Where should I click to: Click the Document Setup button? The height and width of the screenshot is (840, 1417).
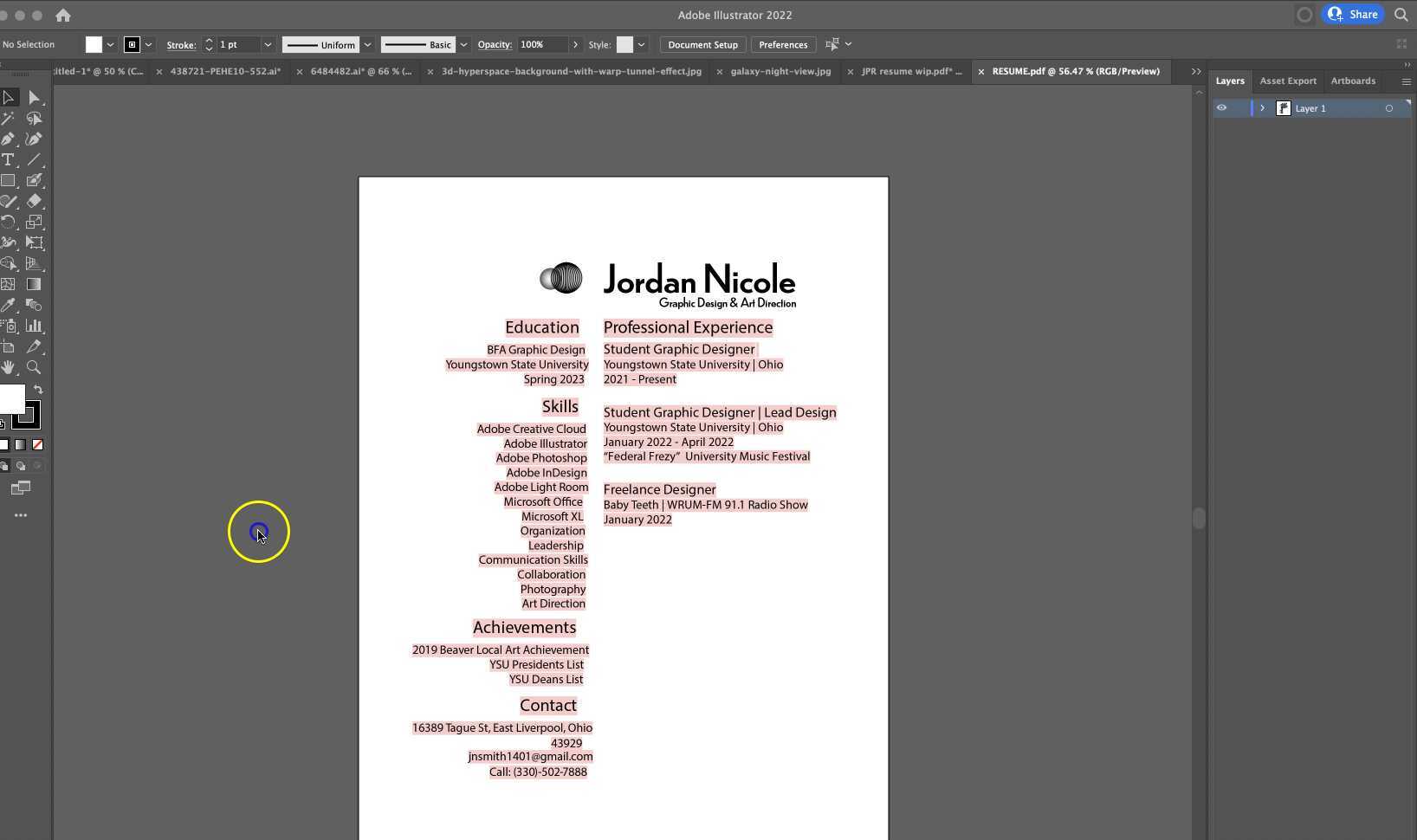702,45
